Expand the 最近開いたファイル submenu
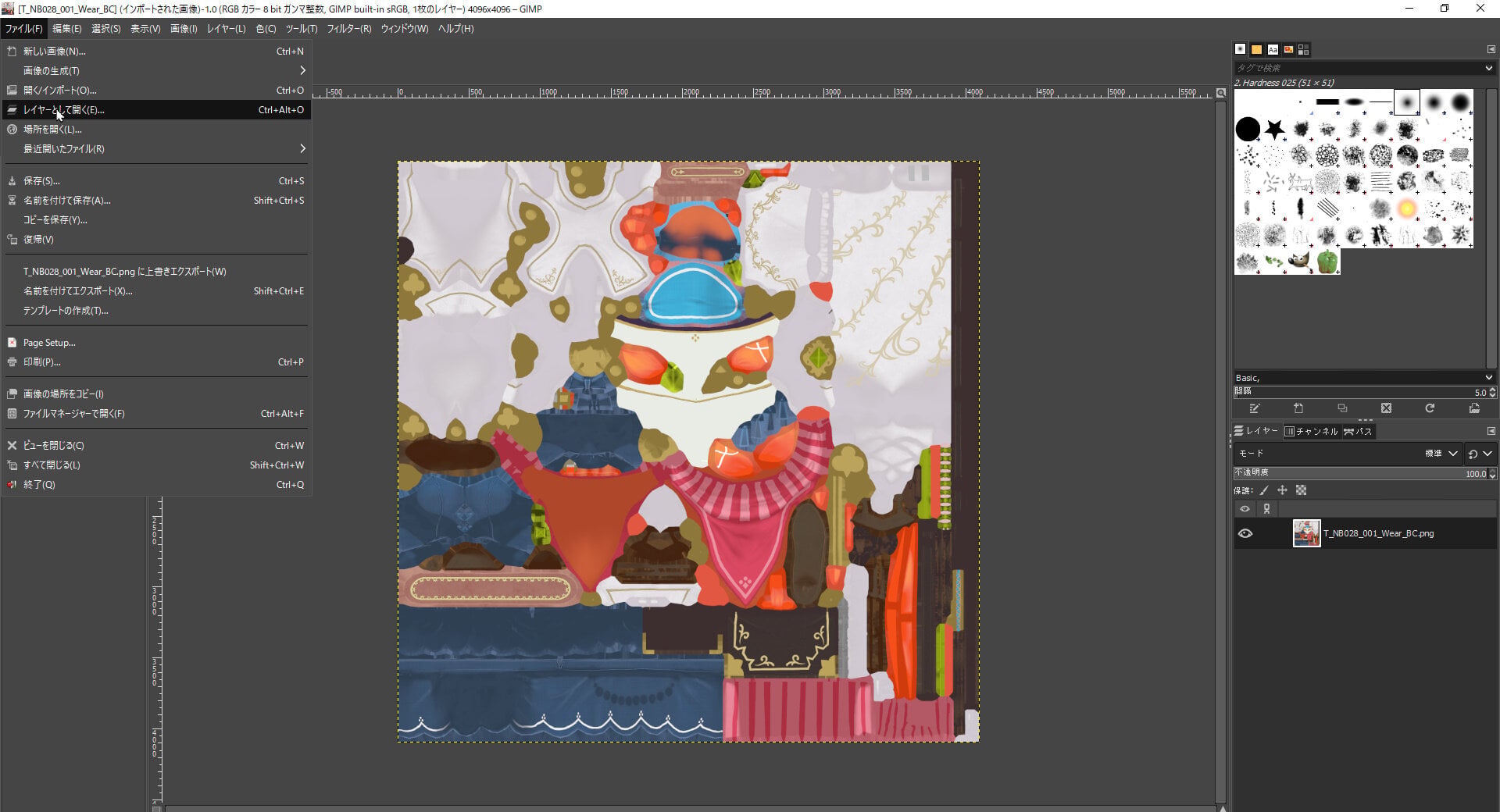 (156, 148)
